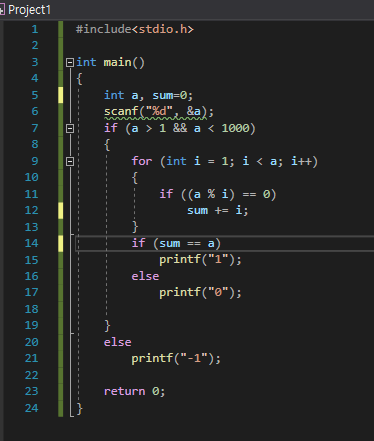This screenshot has width=374, height=441.
Task: Click line number 5 in the gutter
Action: click(35, 95)
